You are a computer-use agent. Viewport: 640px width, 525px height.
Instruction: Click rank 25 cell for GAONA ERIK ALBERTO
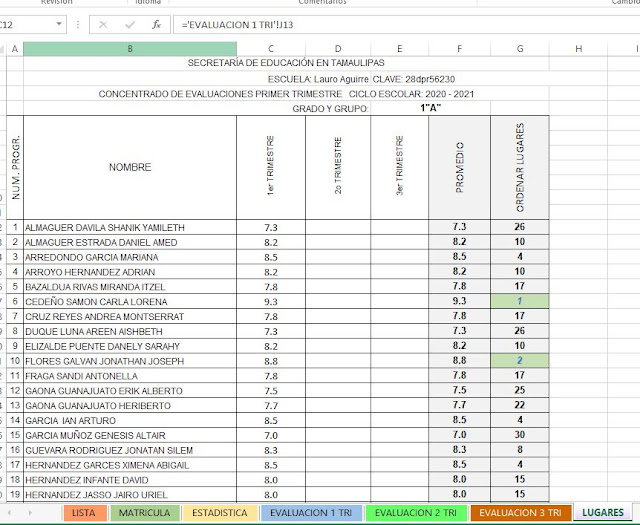point(520,390)
